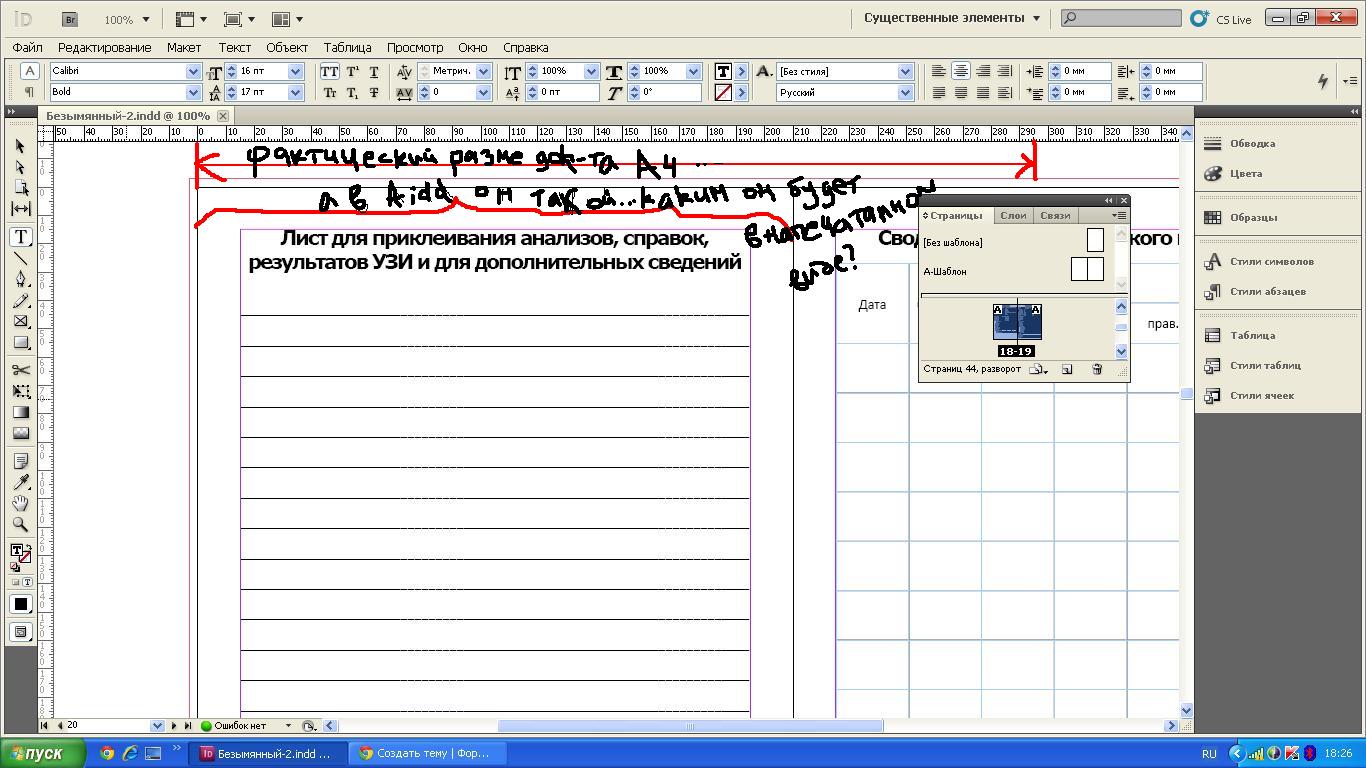The image size is (1366, 768).
Task: Select the Hand tool
Action: pyautogui.click(x=20, y=503)
